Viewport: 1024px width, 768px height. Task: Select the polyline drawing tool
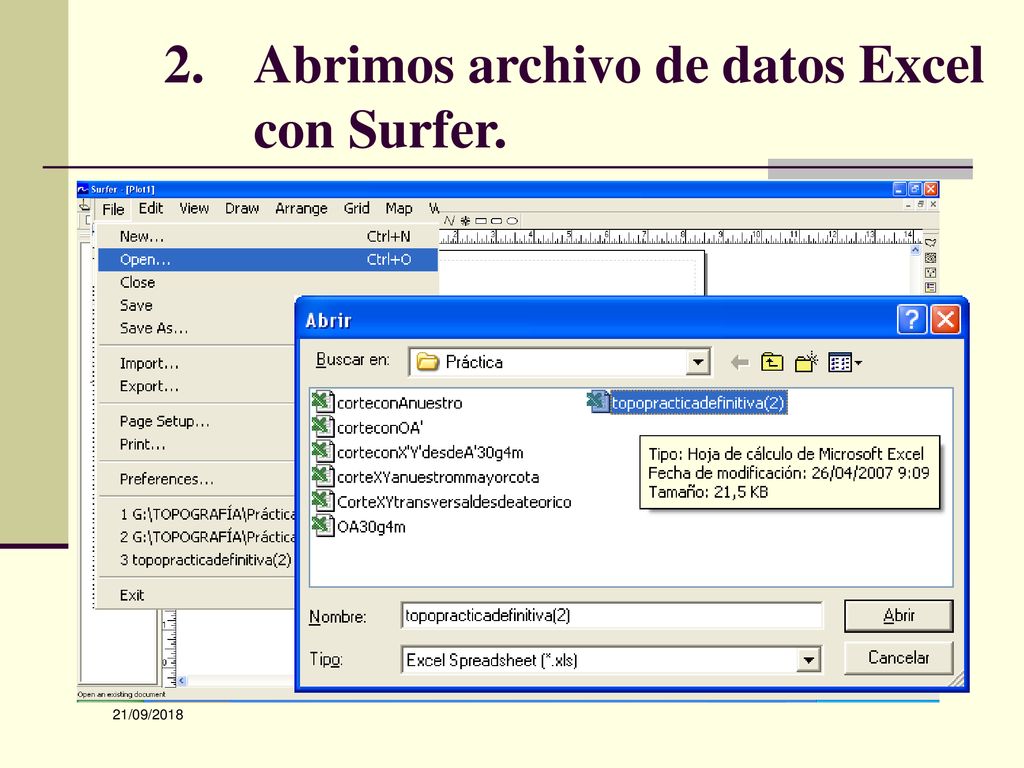[x=449, y=221]
